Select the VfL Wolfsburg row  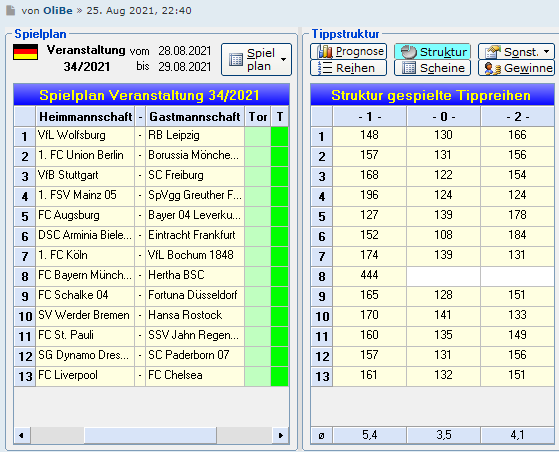pos(151,136)
